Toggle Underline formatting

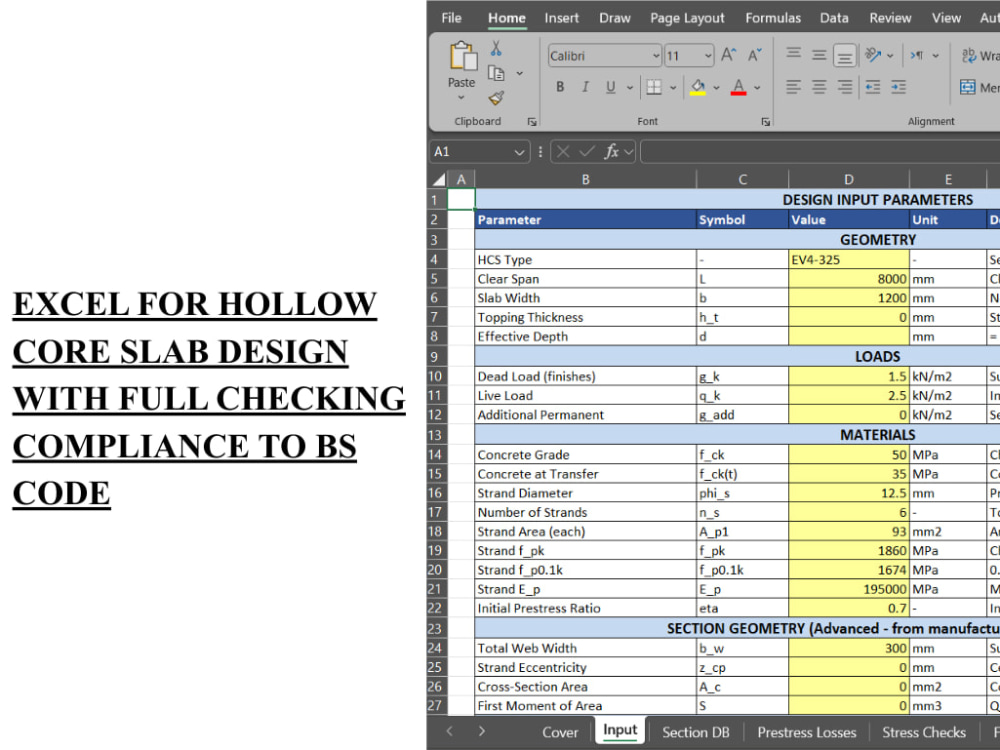point(610,87)
